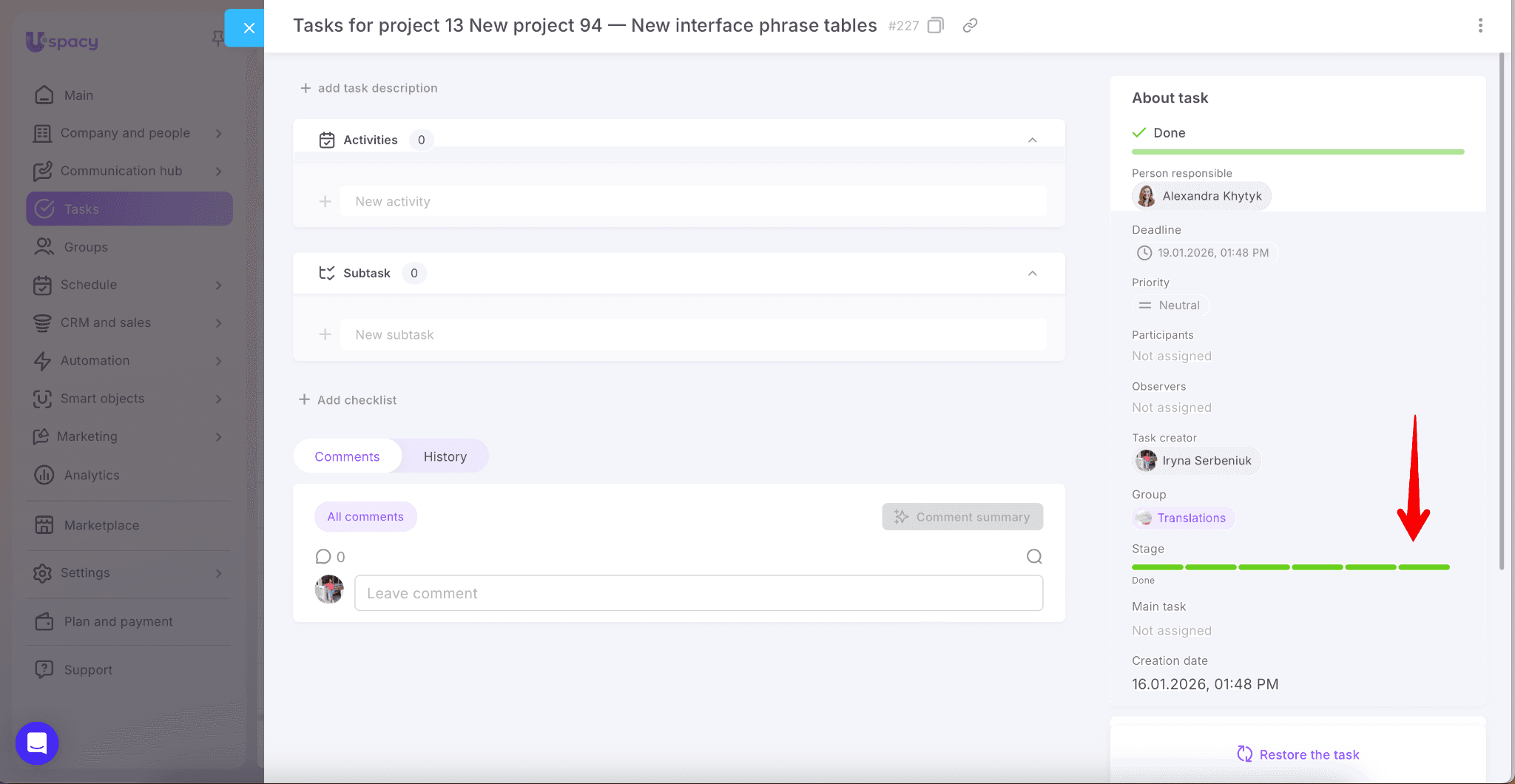Viewport: 1515px width, 784px height.
Task: Collapse the Activities section
Action: pos(1032,141)
